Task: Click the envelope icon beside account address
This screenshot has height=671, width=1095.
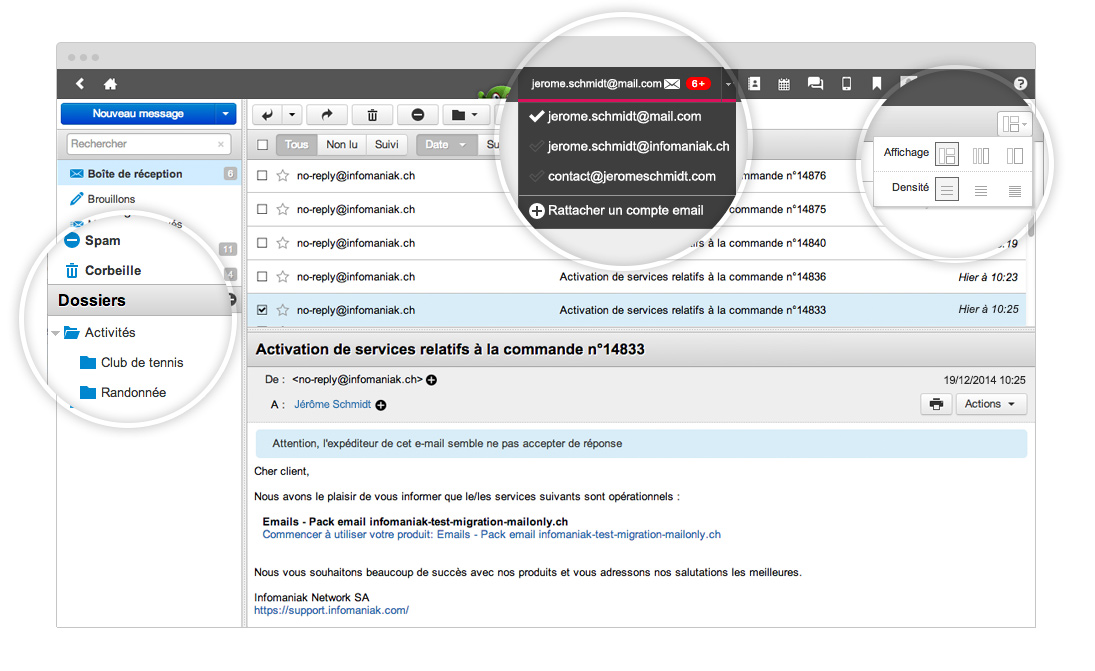Action: (672, 84)
